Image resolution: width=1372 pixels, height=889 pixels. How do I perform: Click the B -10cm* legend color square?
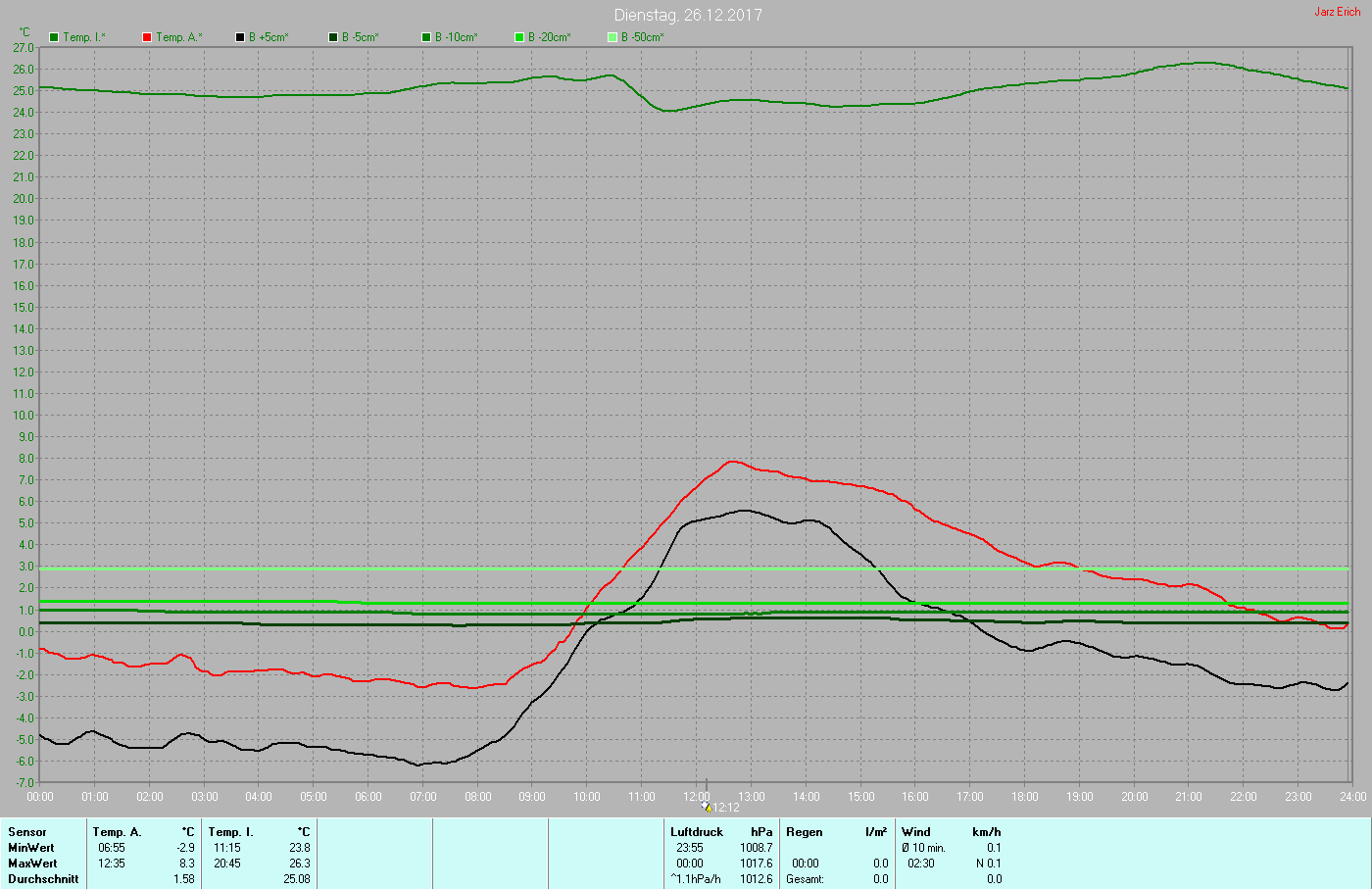click(426, 37)
